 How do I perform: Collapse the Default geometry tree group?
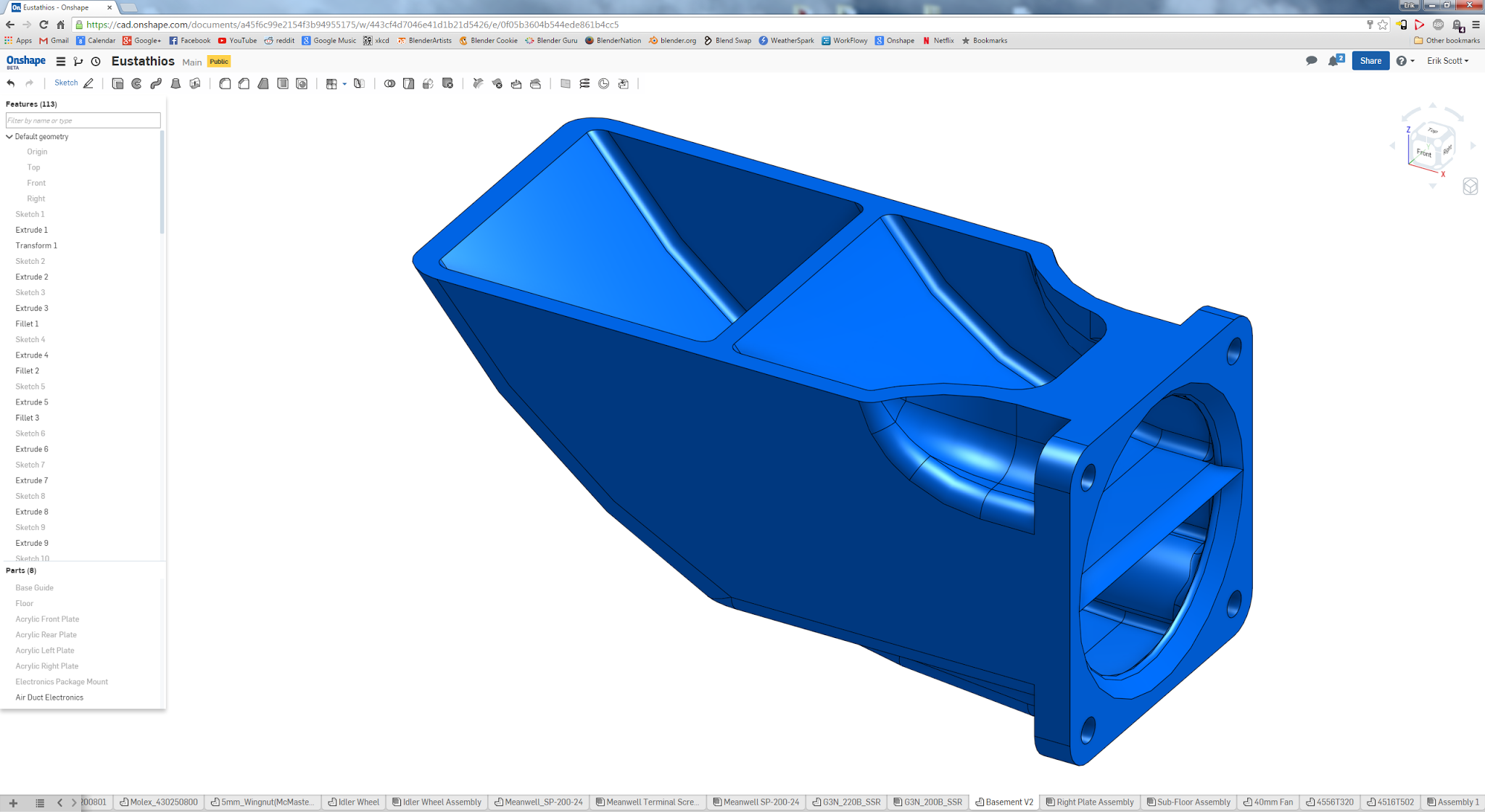[x=9, y=136]
